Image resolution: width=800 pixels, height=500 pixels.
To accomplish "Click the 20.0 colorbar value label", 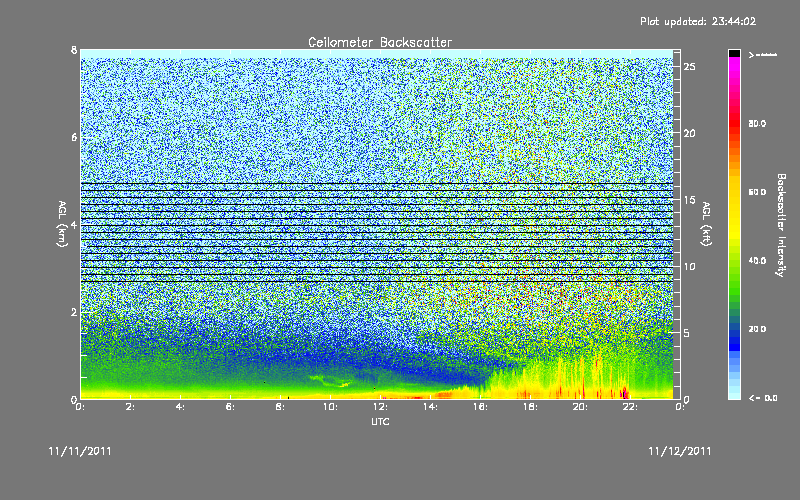I will point(757,329).
